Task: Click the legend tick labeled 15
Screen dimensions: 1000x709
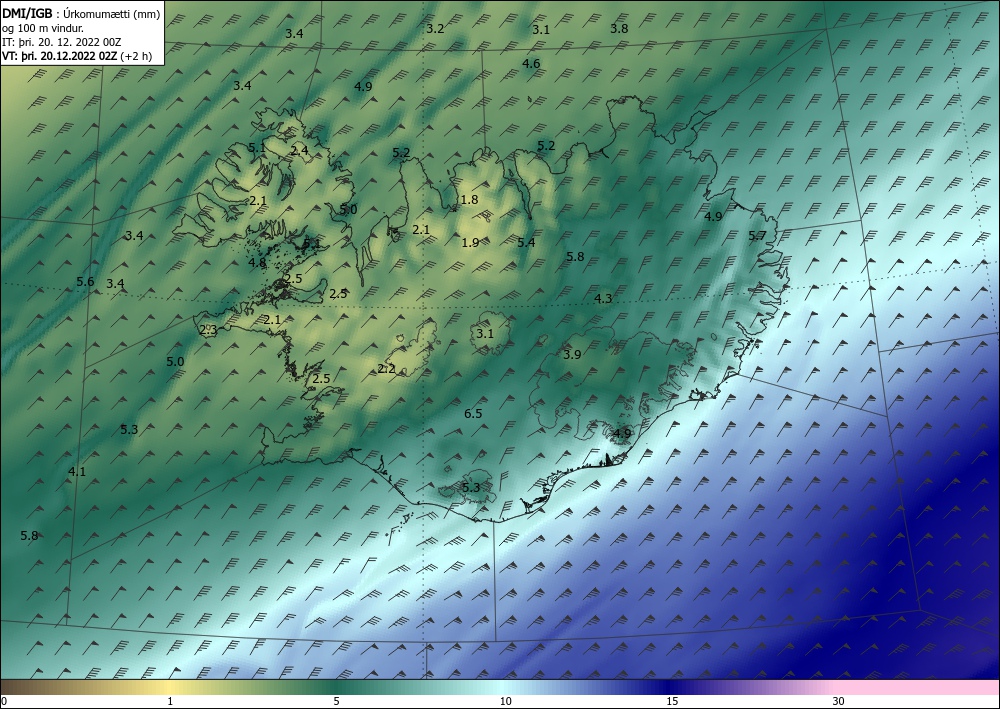Action: tap(672, 702)
